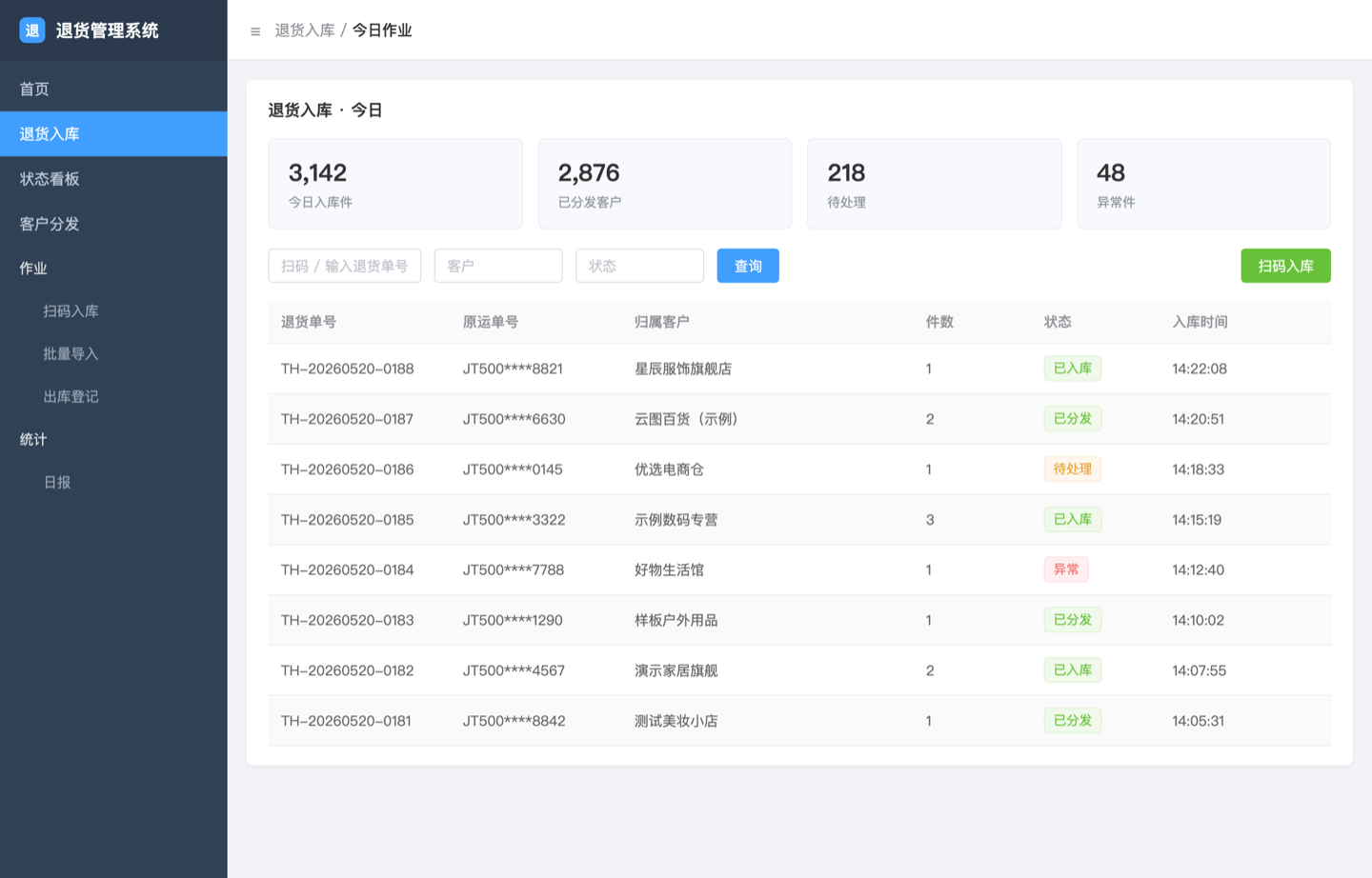This screenshot has height=878, width=1372.
Task: Click 已分发 tag in row 0187
Action: [1073, 419]
